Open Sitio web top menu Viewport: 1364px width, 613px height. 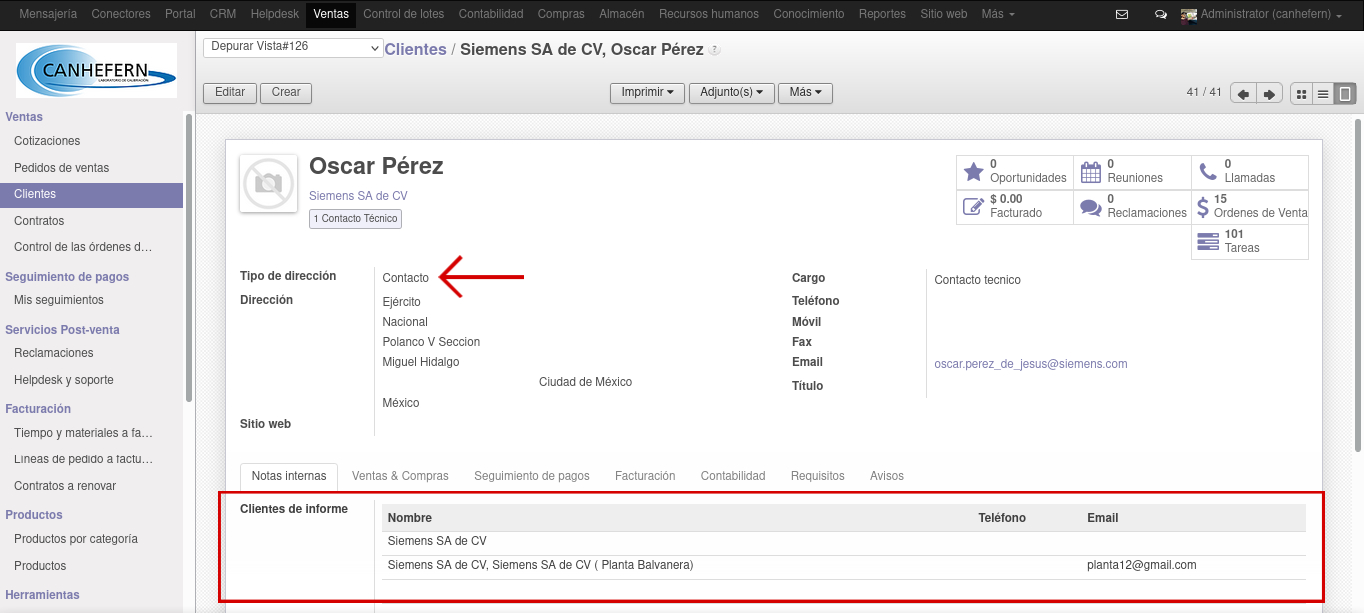coord(944,14)
